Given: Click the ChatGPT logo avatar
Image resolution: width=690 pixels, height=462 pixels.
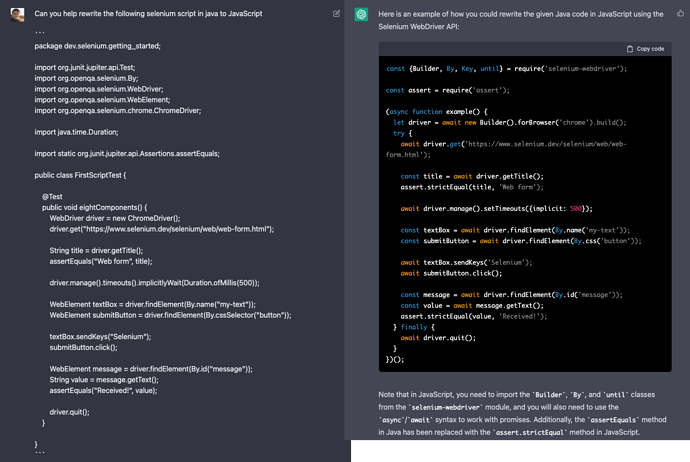Looking at the screenshot, I should [x=361, y=15].
